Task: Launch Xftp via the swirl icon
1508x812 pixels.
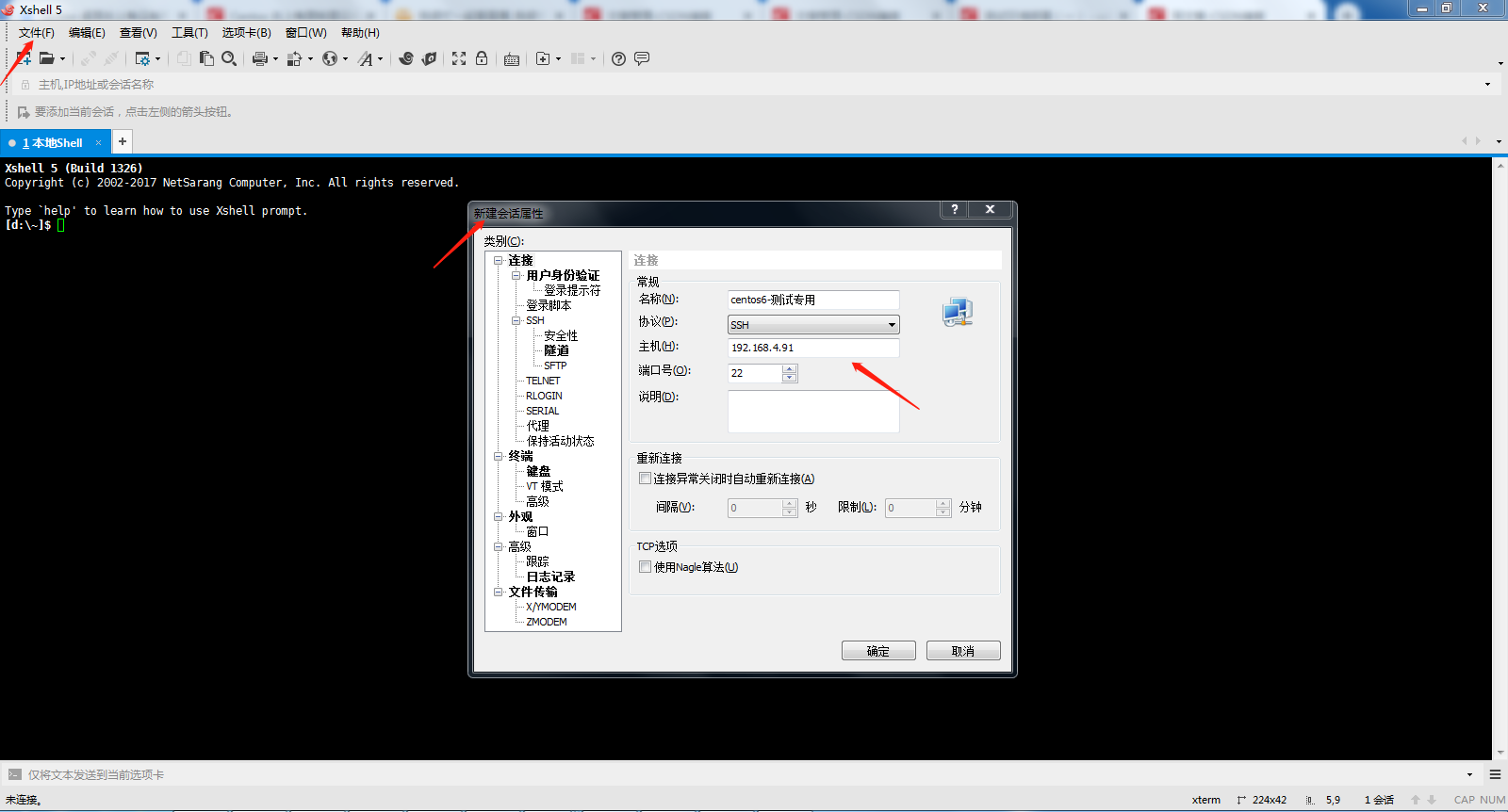Action: pyautogui.click(x=406, y=58)
